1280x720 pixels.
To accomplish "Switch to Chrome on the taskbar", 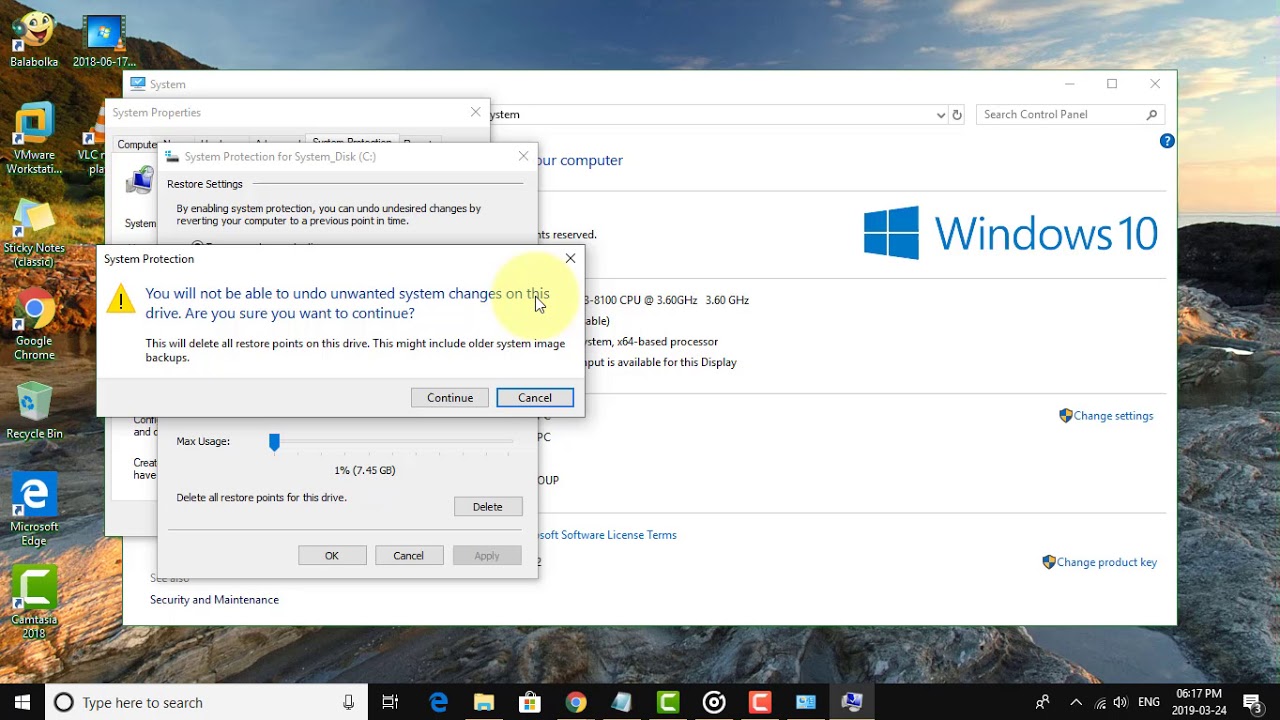I will (x=575, y=702).
